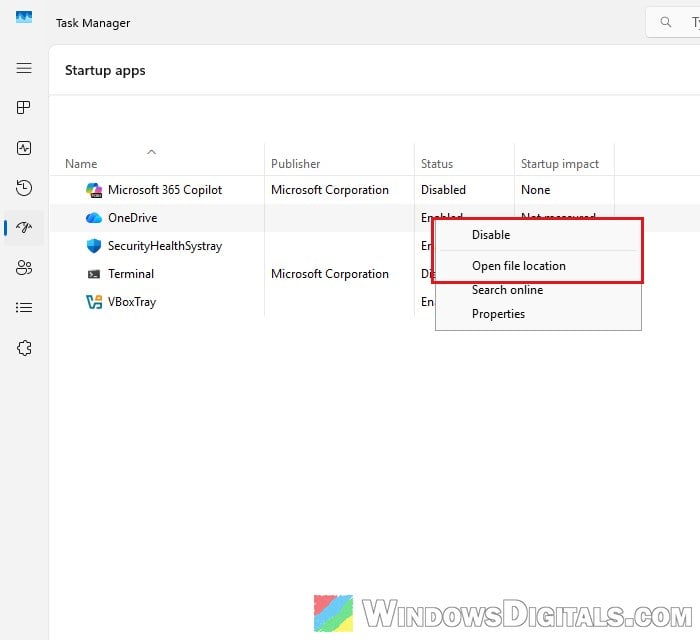Sort by Startup impact column header
This screenshot has width=700, height=640.
pyautogui.click(x=560, y=164)
